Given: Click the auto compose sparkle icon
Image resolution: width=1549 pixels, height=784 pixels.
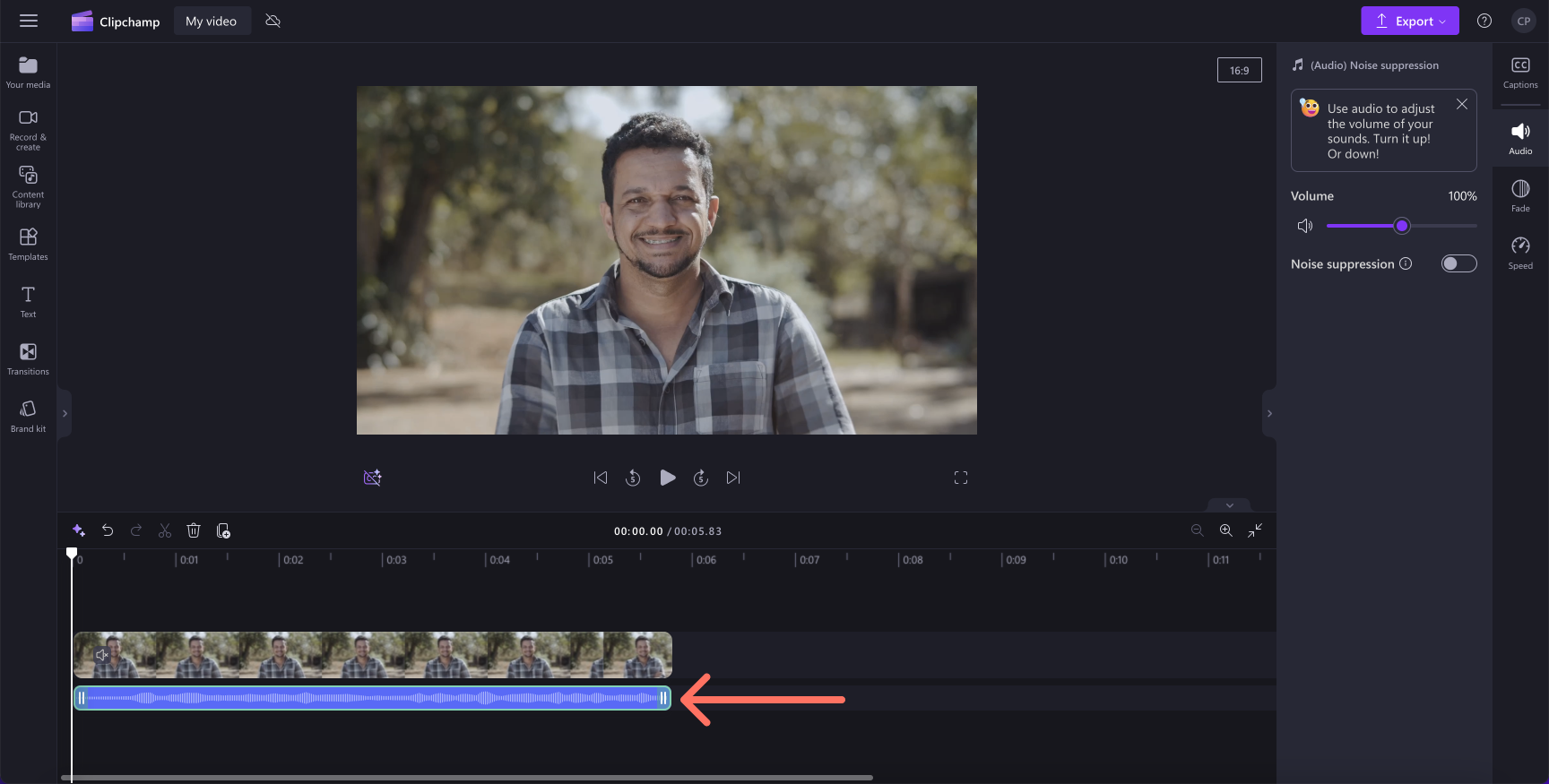Looking at the screenshot, I should pyautogui.click(x=79, y=530).
